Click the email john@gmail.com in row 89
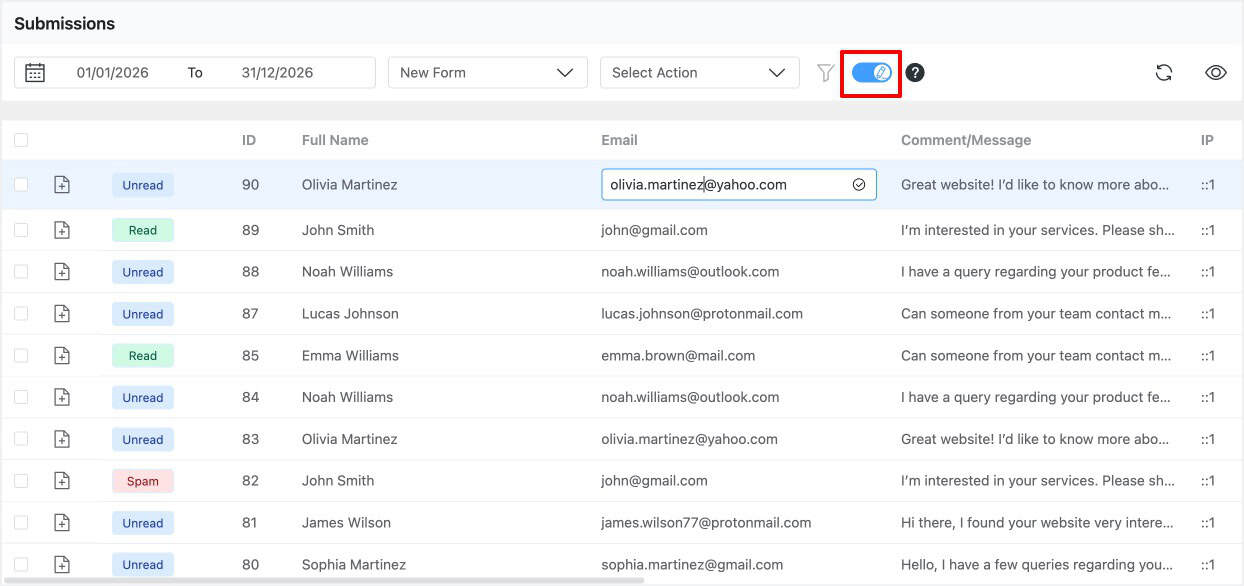 coord(654,230)
